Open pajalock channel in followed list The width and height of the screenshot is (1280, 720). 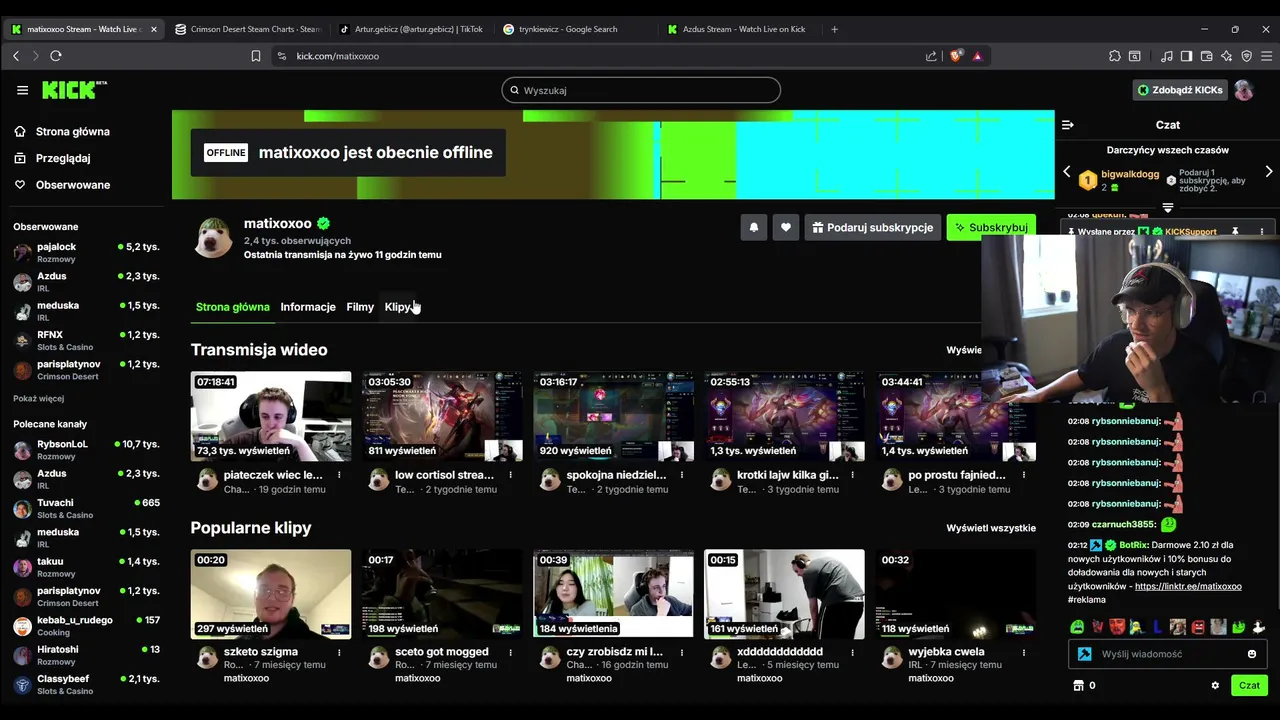click(x=86, y=252)
